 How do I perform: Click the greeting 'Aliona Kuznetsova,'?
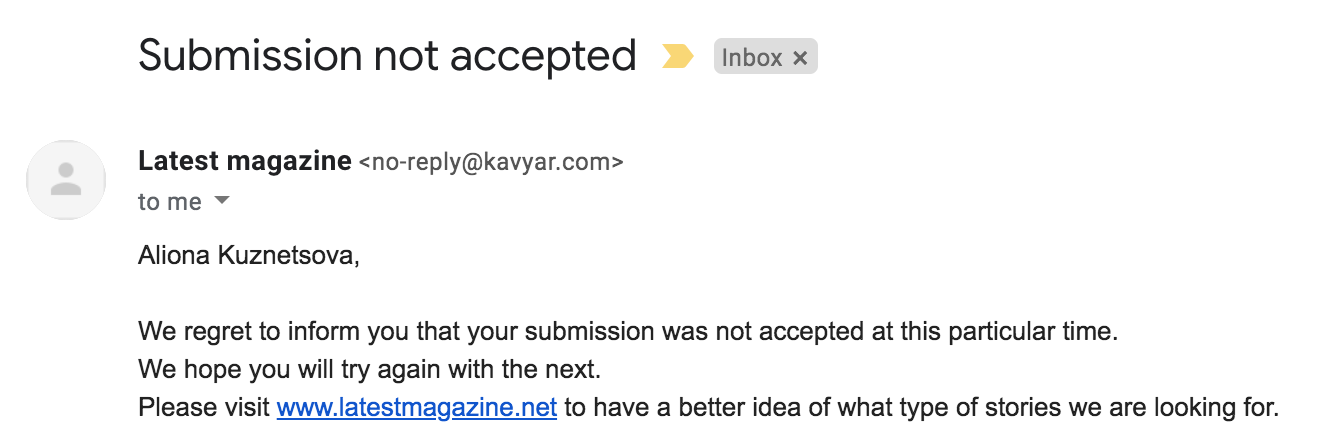tap(248, 256)
